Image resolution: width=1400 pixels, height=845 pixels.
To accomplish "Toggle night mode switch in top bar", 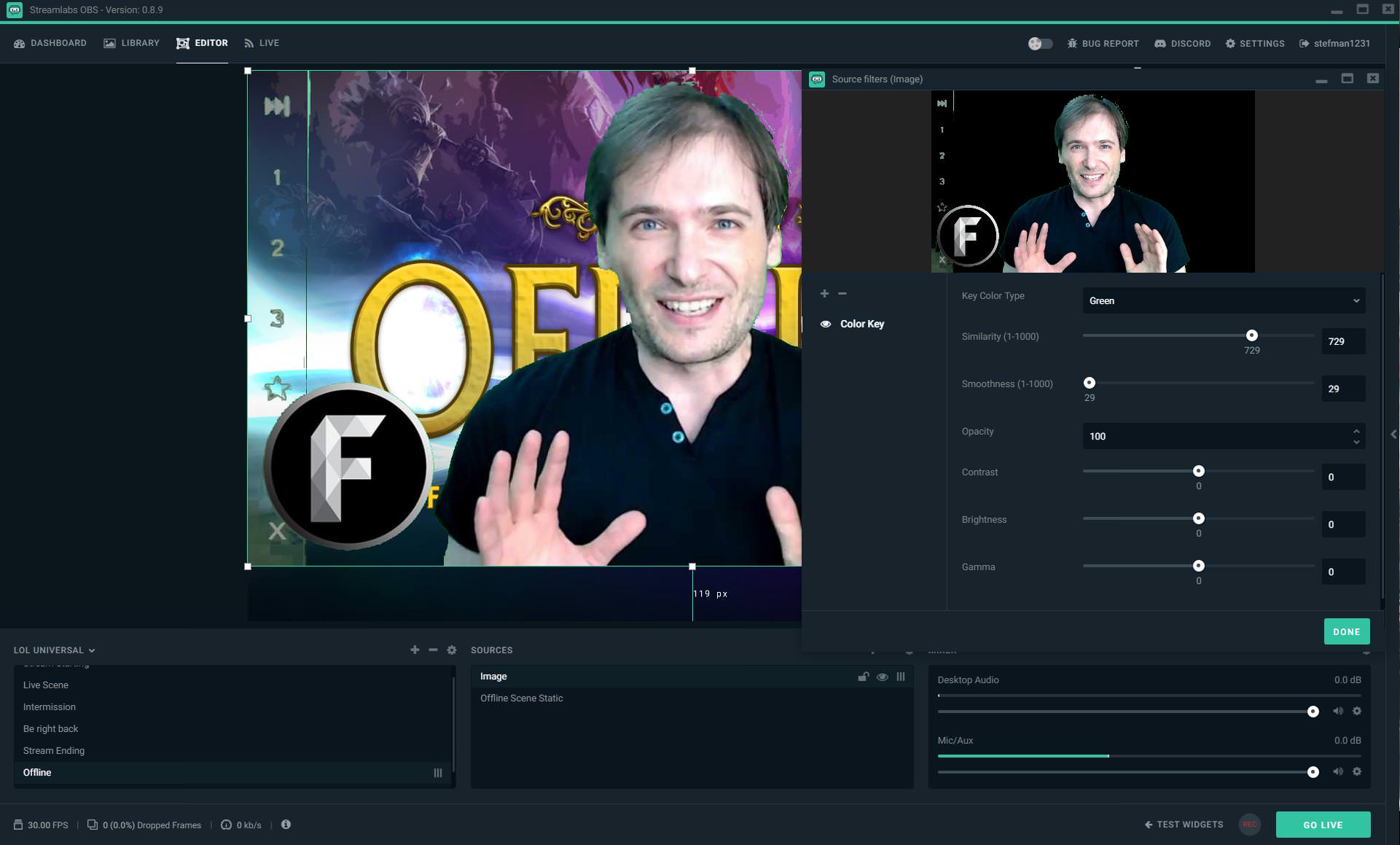I will coord(1040,44).
